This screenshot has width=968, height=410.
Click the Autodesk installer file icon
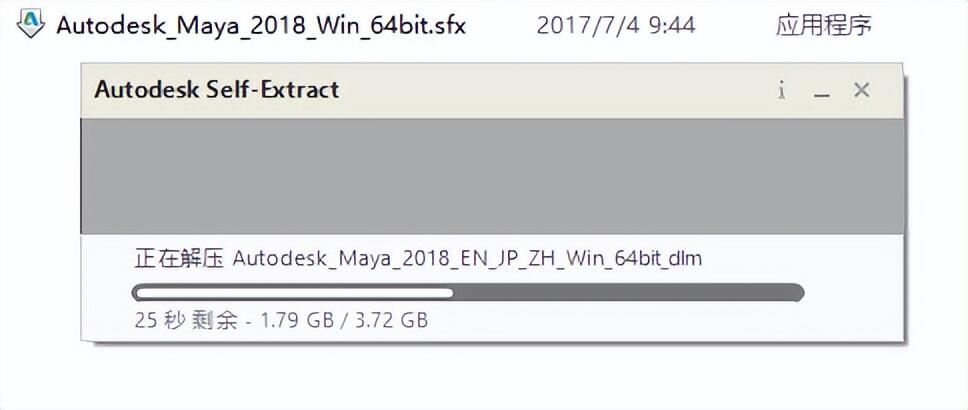[x=31, y=24]
